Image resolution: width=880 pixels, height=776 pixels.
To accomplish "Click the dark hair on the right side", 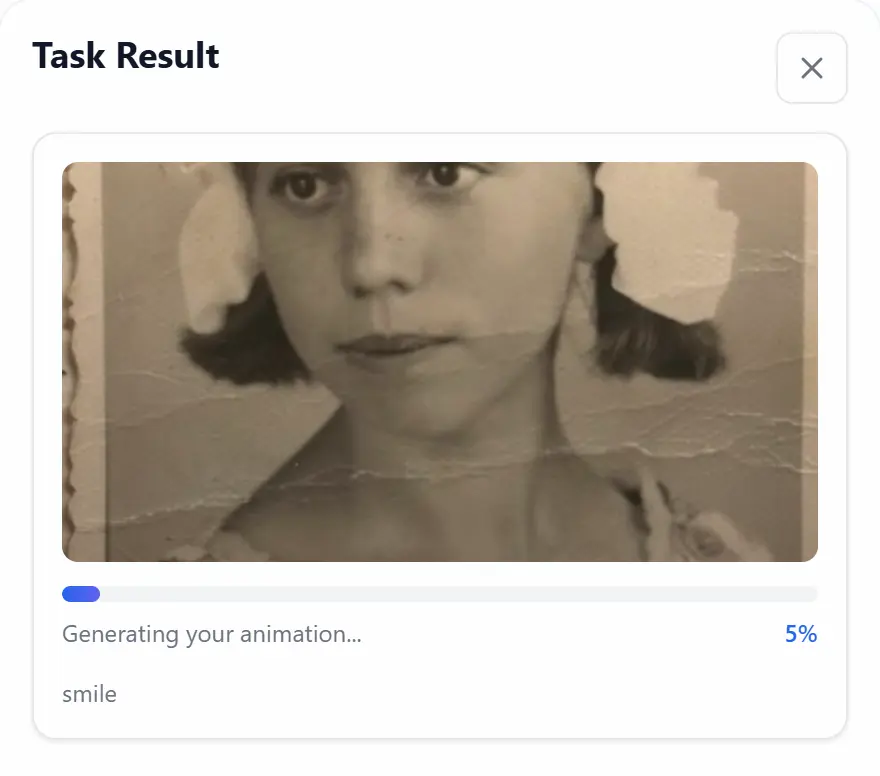I will coord(660,345).
